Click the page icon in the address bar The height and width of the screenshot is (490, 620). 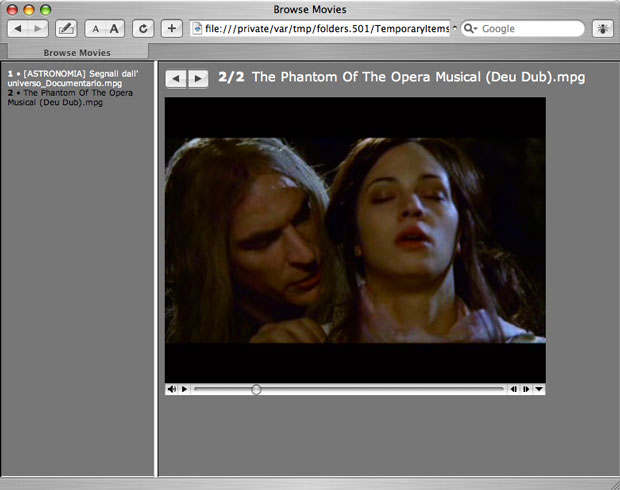197,28
